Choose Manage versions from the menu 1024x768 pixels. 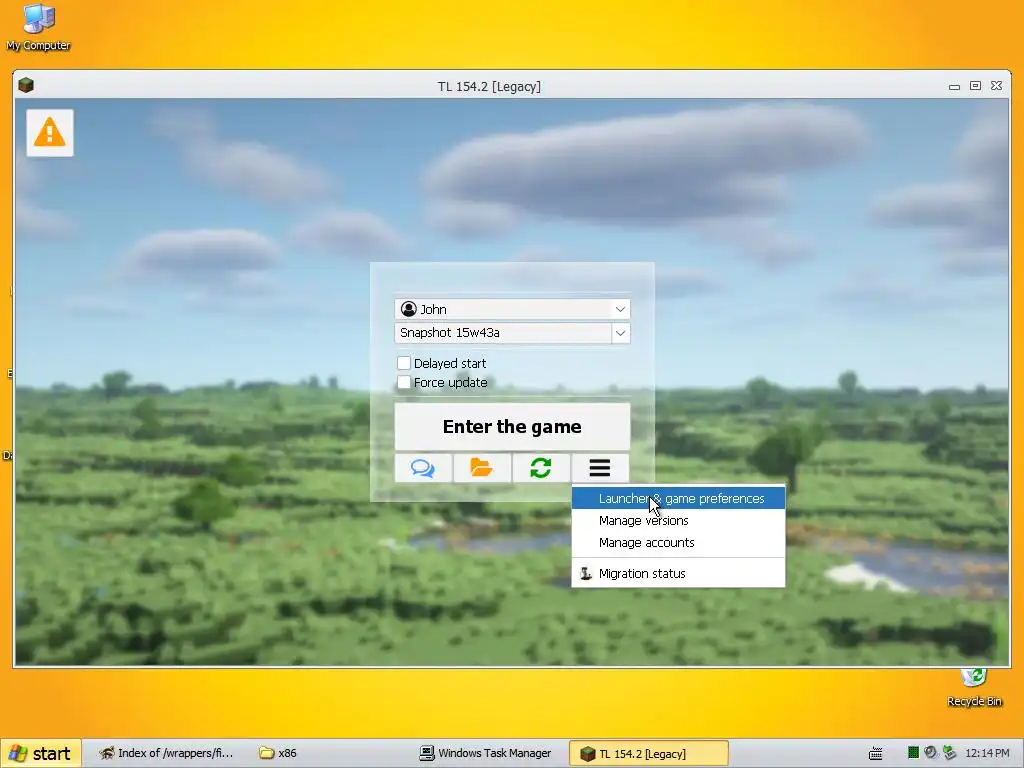(679, 520)
